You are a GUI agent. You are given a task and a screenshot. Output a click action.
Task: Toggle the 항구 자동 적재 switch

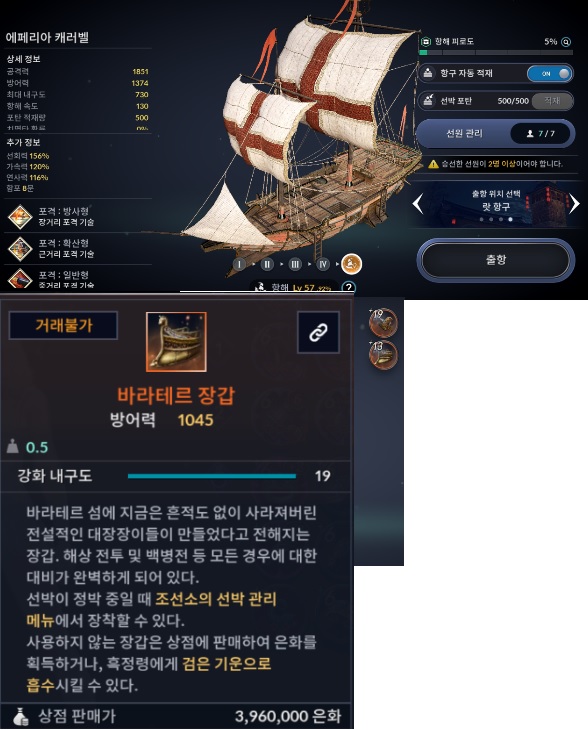(549, 74)
